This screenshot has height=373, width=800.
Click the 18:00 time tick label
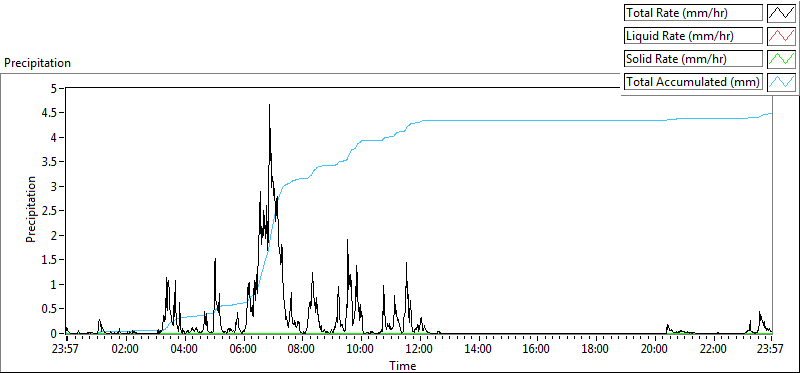pos(595,349)
